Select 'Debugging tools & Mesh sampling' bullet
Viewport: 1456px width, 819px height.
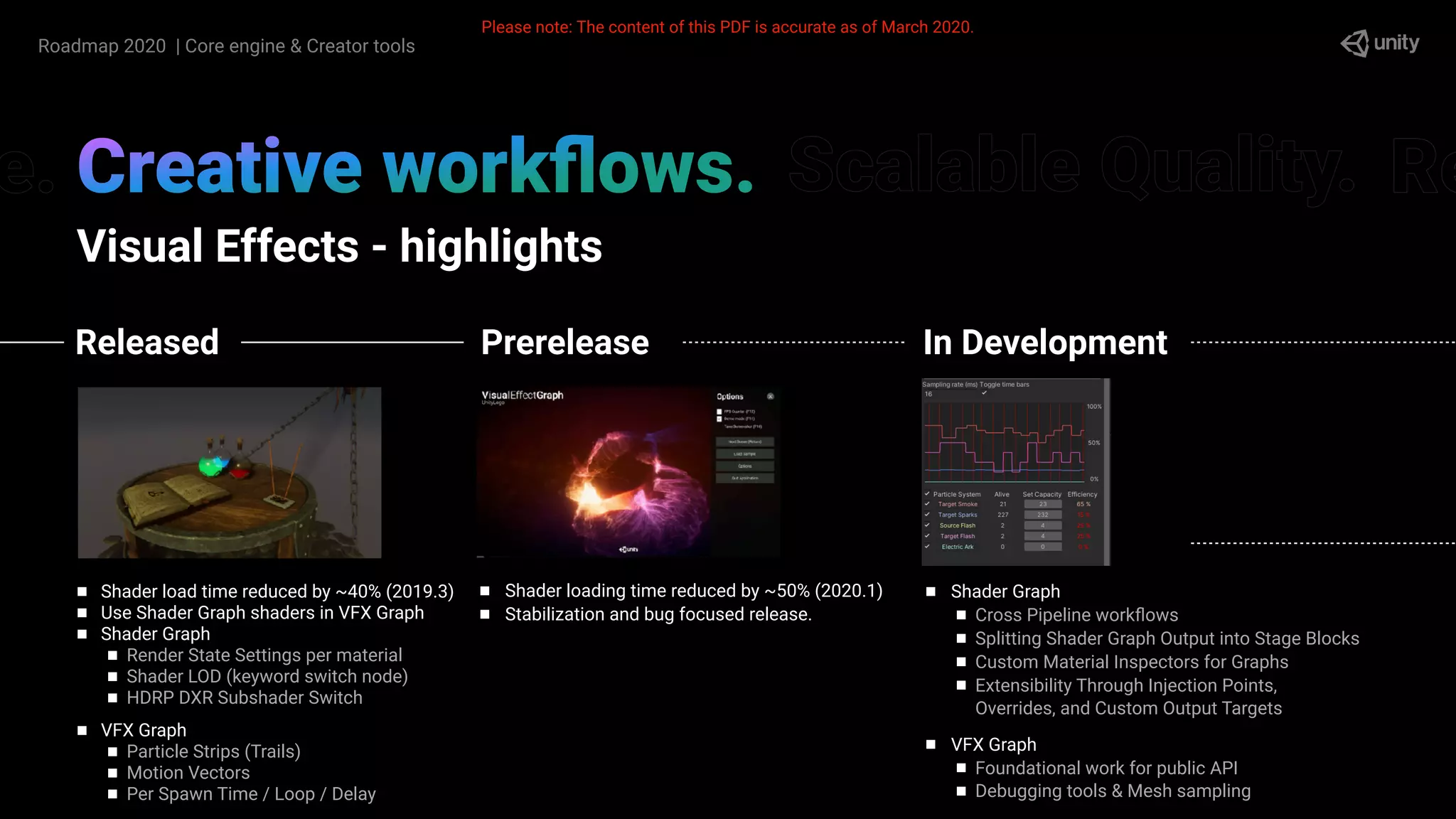1113,791
